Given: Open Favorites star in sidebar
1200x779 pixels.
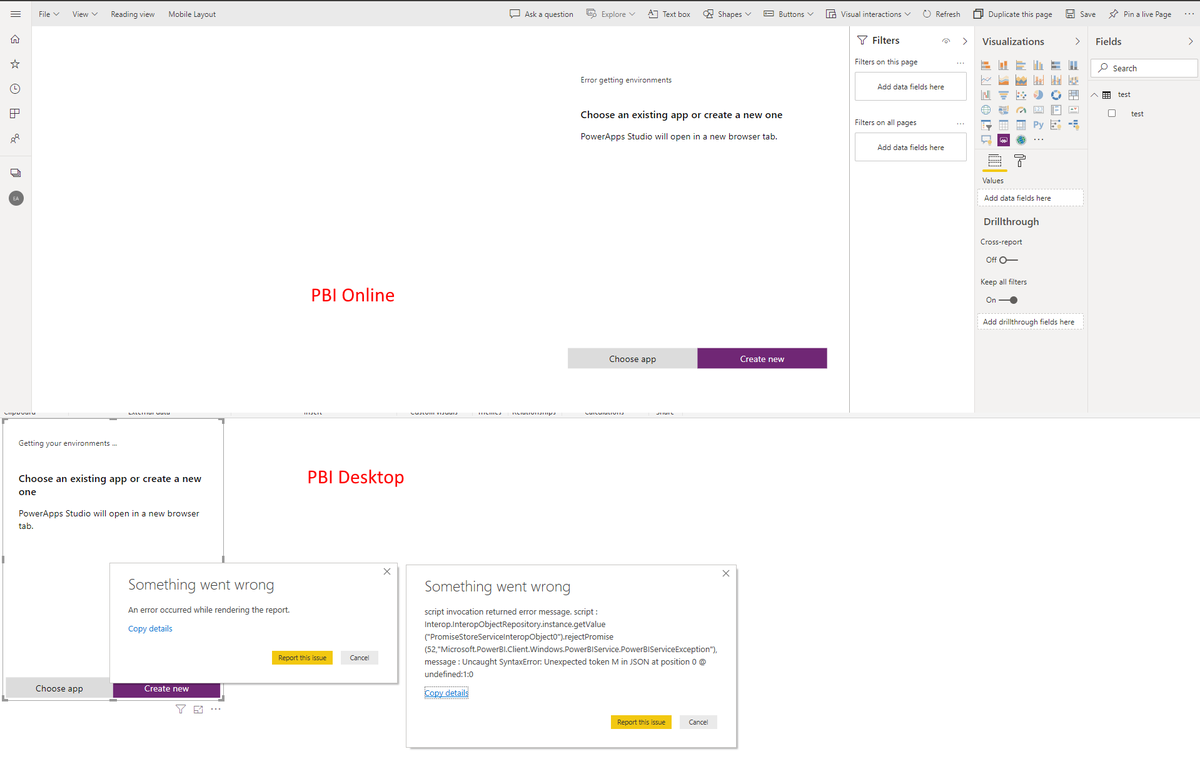Looking at the screenshot, I should 15,64.
